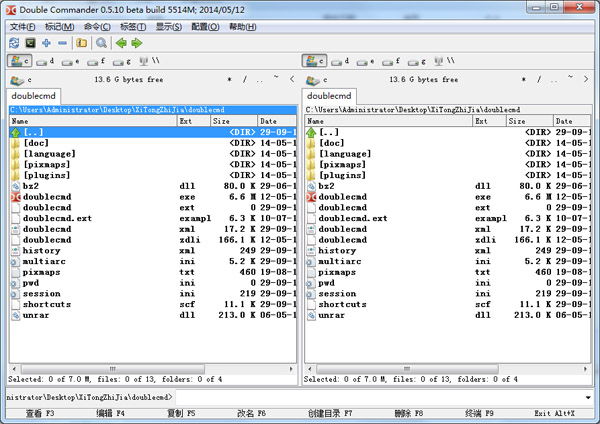This screenshot has width=600, height=424.
Task: Open the 配置(O) menu
Action: point(205,27)
